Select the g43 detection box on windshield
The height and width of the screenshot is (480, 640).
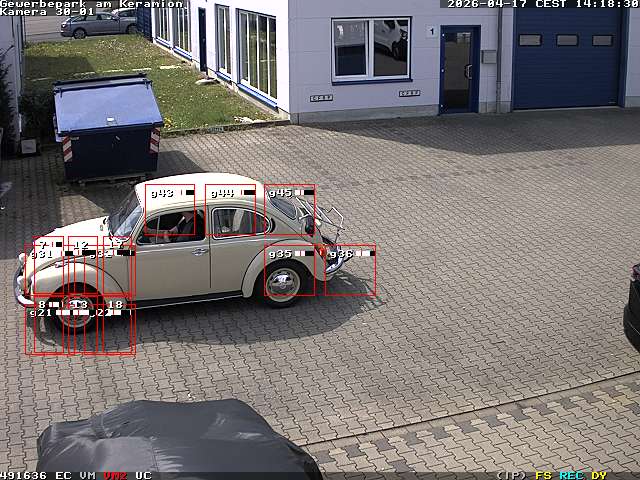point(169,210)
